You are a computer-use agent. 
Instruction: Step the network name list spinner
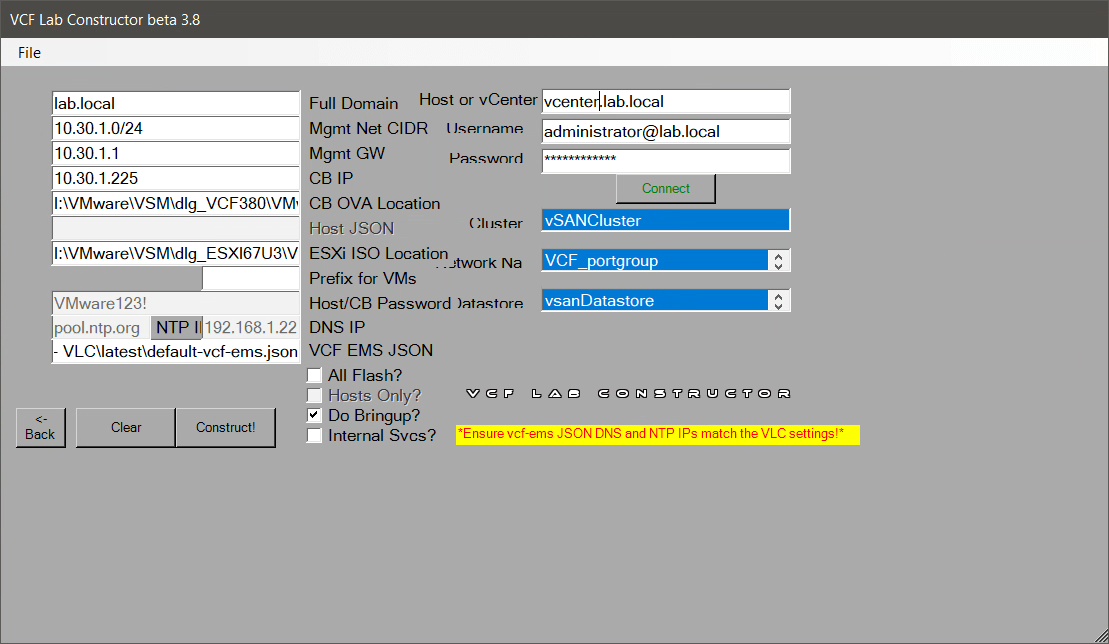tap(779, 261)
